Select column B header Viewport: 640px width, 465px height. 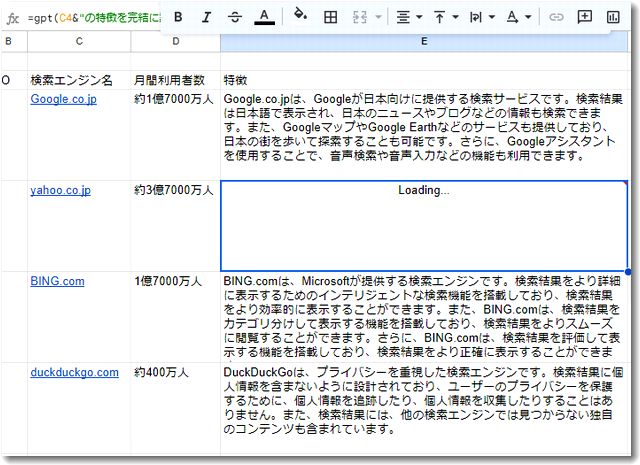click(x=13, y=41)
